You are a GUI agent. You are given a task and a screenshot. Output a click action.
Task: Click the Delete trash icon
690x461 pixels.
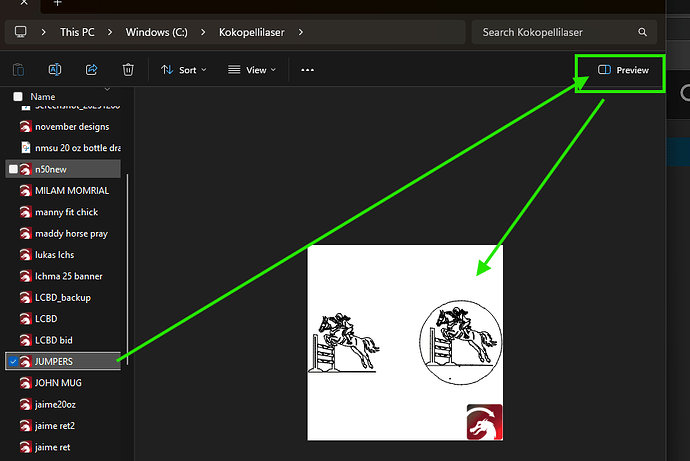pyautogui.click(x=128, y=70)
